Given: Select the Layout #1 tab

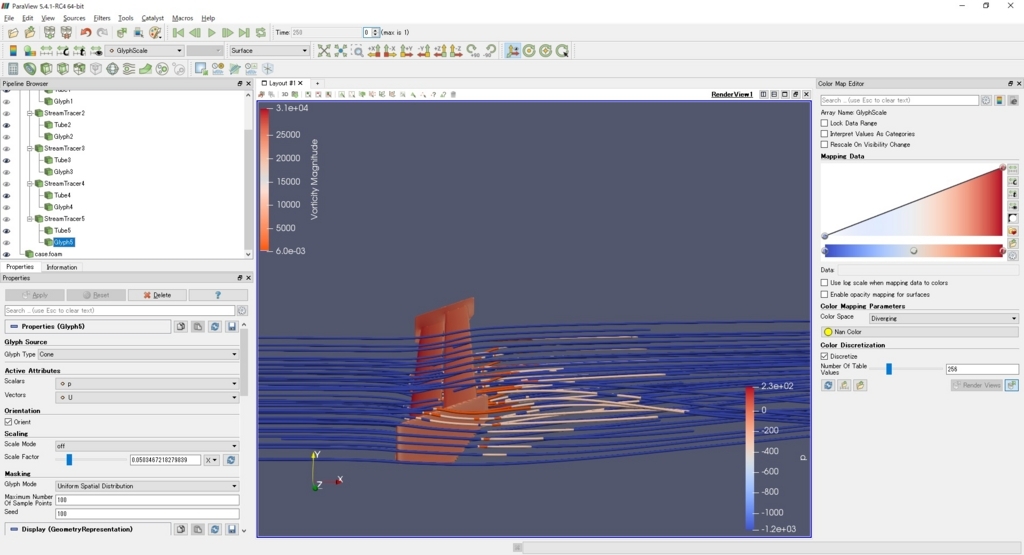Looking at the screenshot, I should pos(282,84).
